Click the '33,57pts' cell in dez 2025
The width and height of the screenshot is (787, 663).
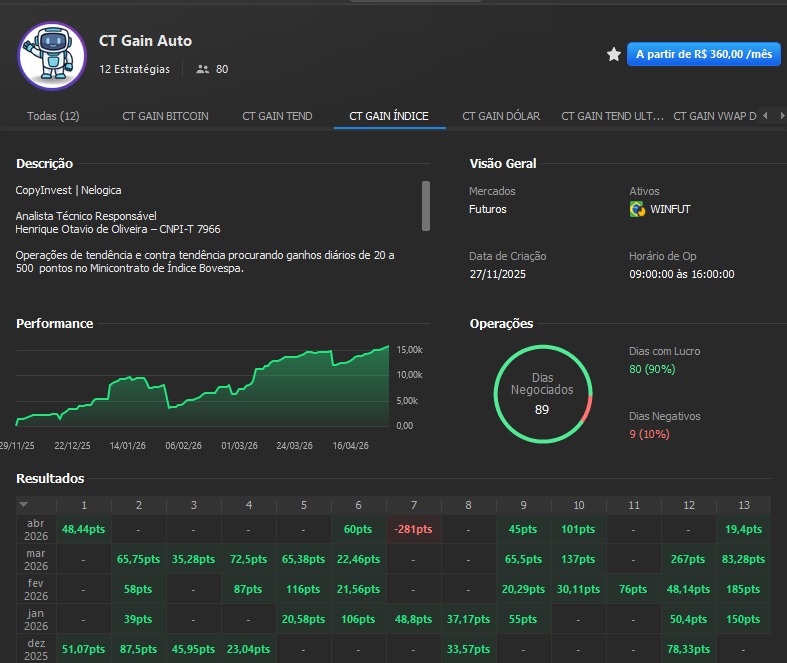(468, 649)
